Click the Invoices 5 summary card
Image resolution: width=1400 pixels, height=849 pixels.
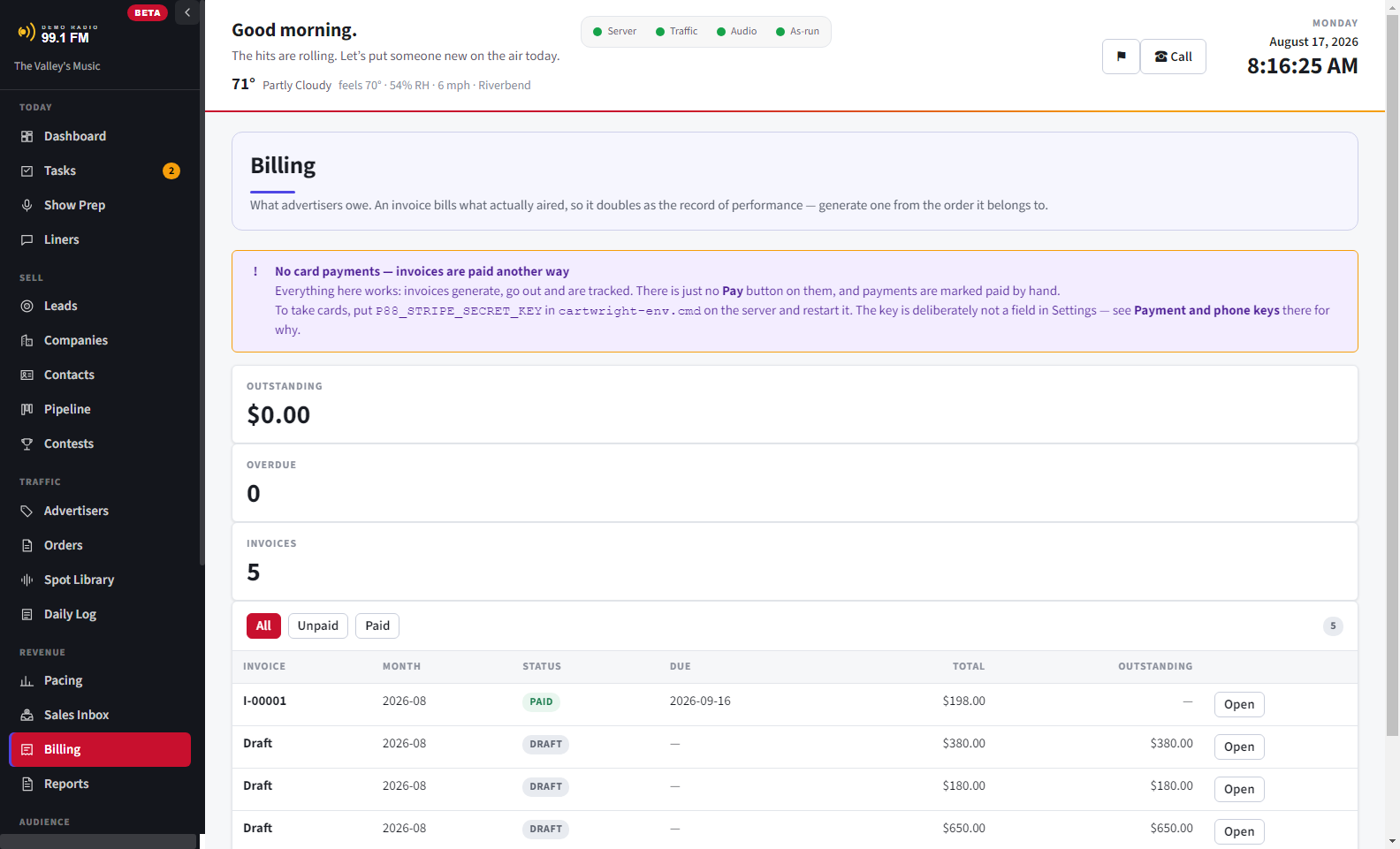click(795, 561)
